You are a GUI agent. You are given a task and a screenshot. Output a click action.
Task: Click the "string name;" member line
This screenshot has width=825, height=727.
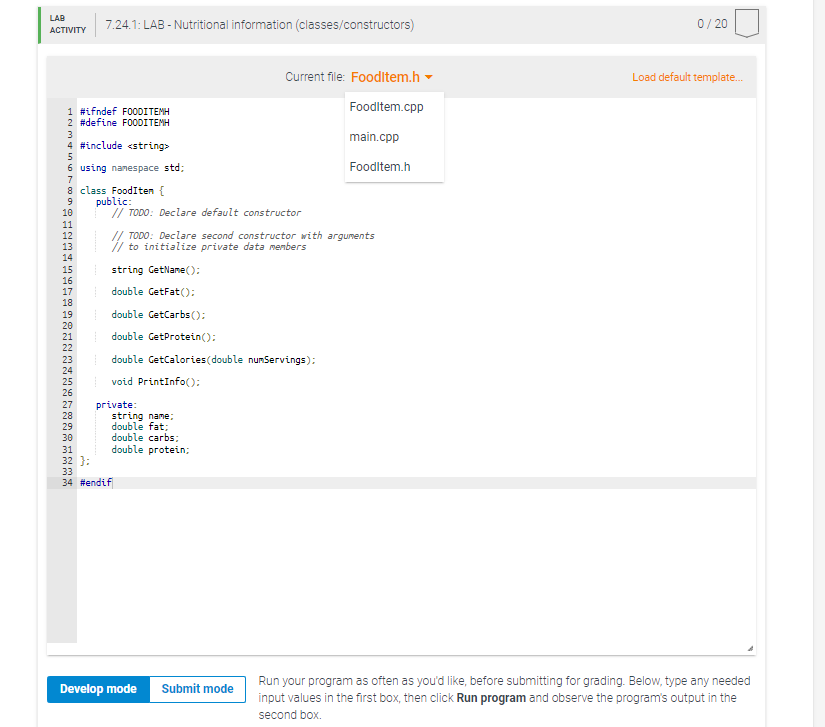[x=143, y=416]
